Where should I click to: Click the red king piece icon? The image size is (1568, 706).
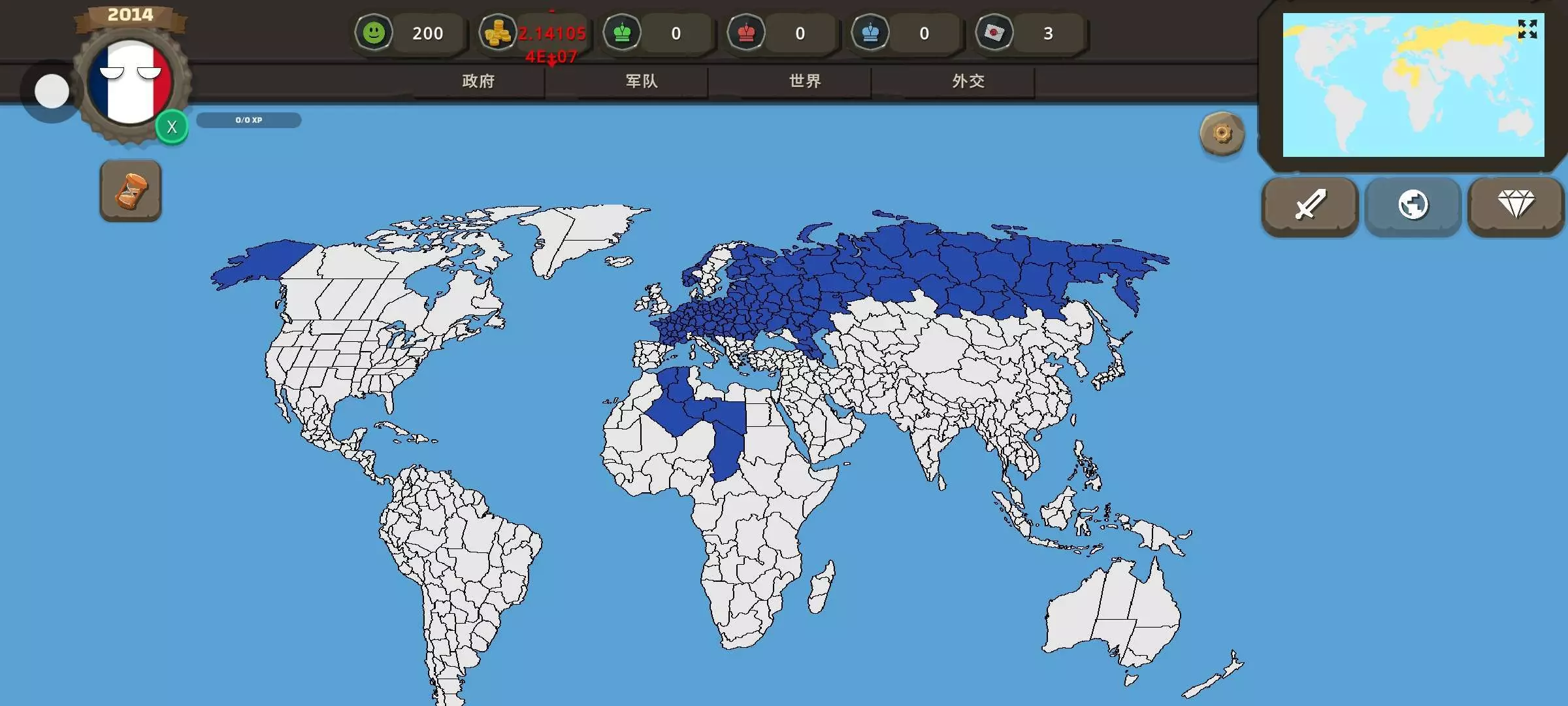[746, 33]
